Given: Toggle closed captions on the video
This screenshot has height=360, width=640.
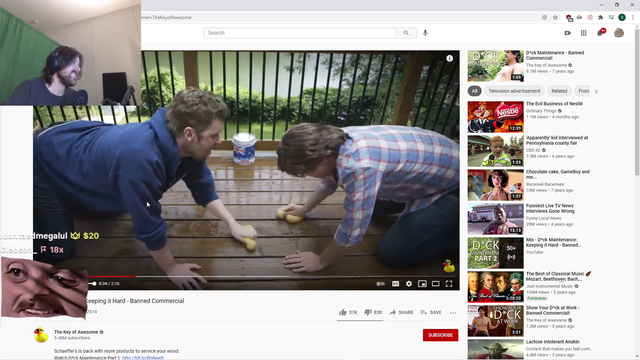Looking at the screenshot, I should click(396, 284).
